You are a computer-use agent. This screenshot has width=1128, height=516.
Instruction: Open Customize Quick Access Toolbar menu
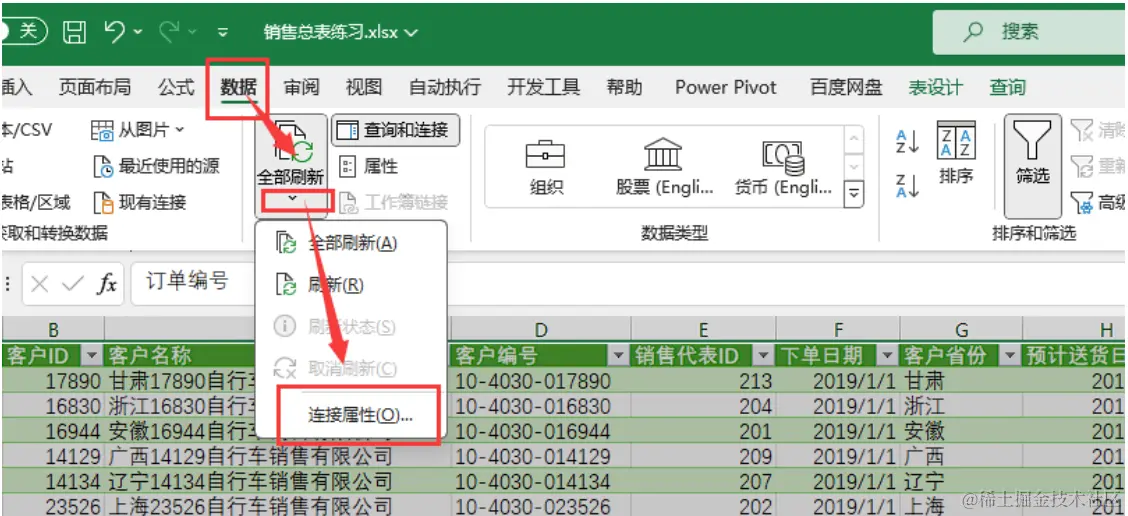[223, 32]
